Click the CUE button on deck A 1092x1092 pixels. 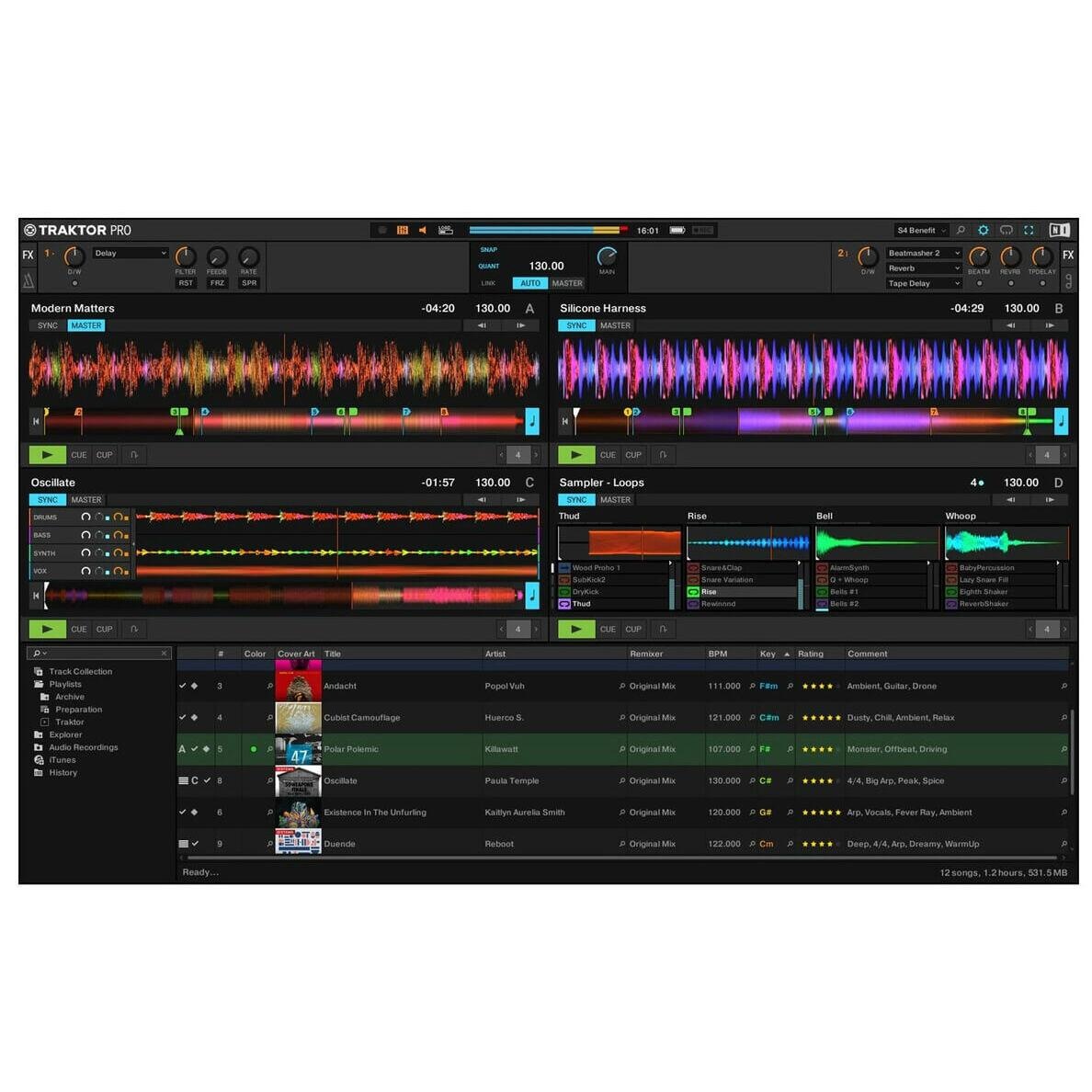79,455
